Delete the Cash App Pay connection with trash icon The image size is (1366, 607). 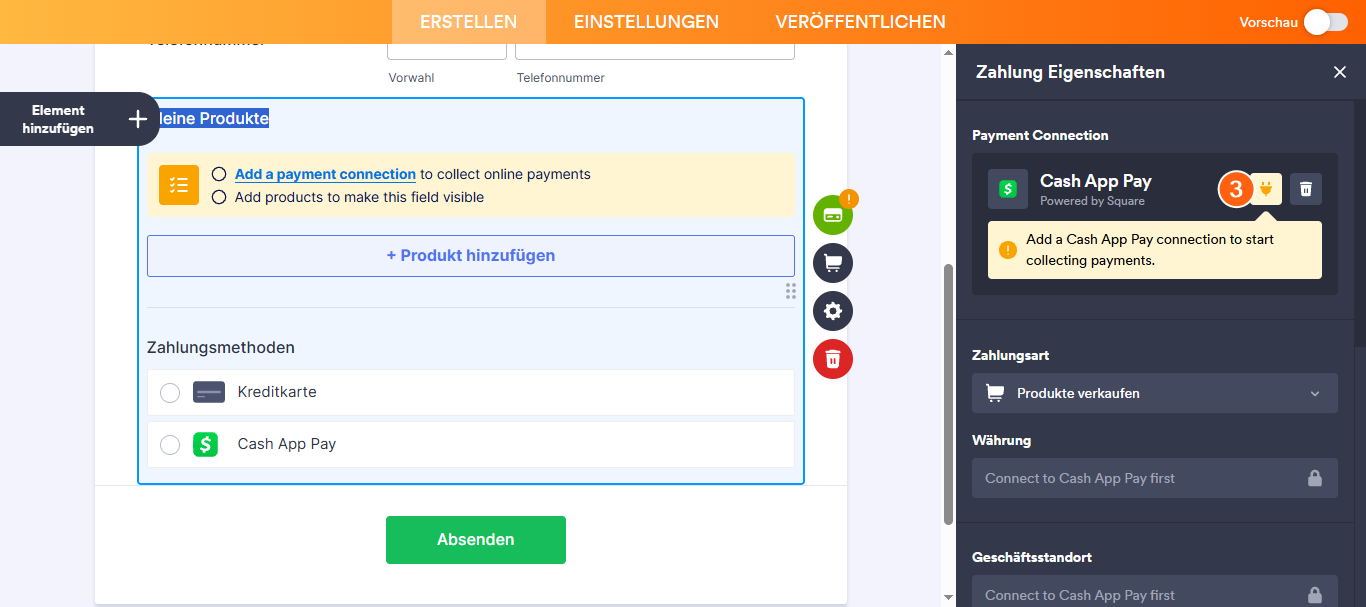click(1306, 189)
